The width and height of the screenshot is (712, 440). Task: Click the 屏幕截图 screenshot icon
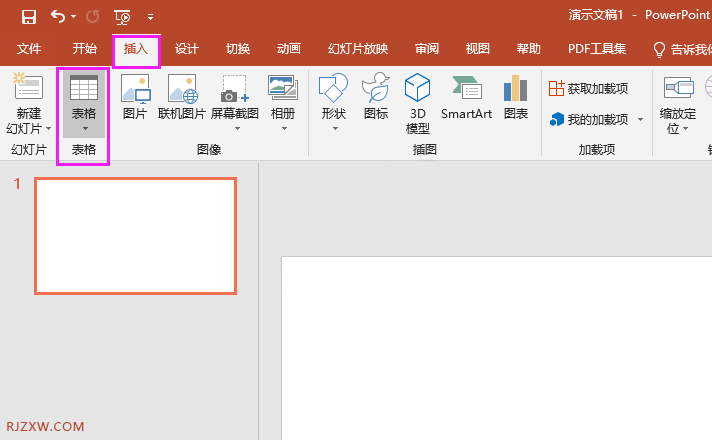235,89
